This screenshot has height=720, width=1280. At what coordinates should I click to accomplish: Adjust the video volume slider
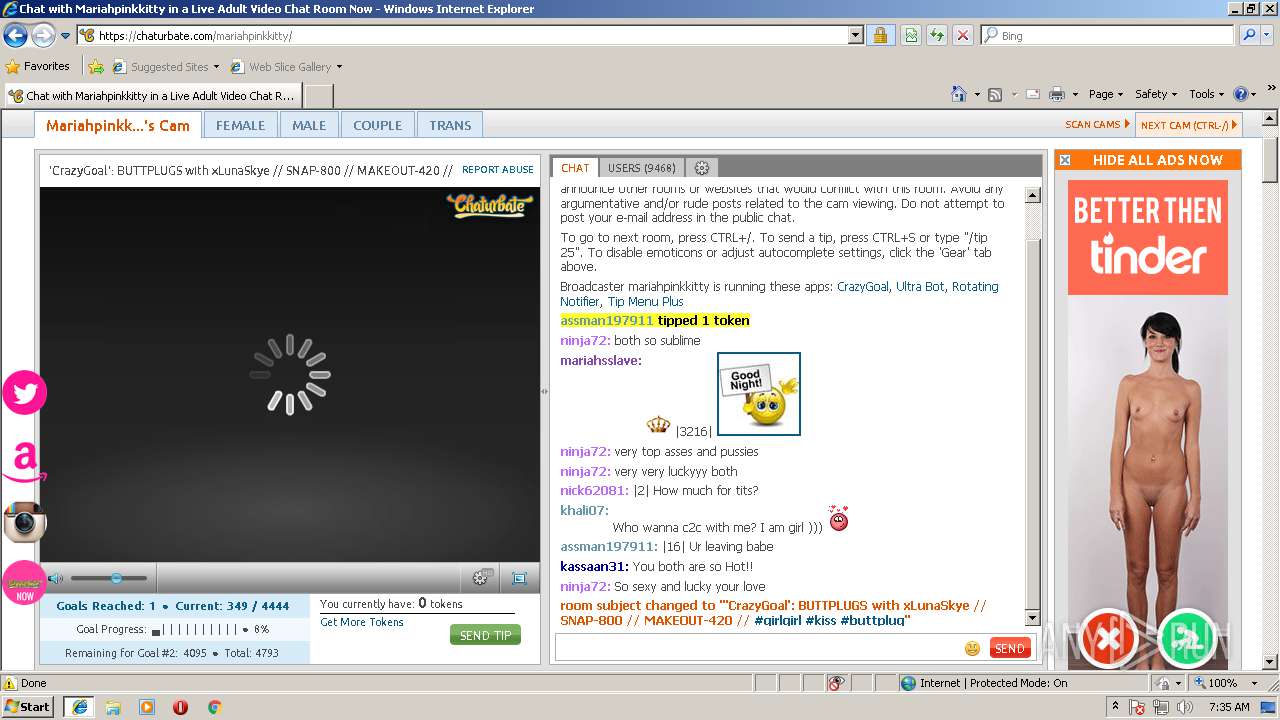click(109, 578)
